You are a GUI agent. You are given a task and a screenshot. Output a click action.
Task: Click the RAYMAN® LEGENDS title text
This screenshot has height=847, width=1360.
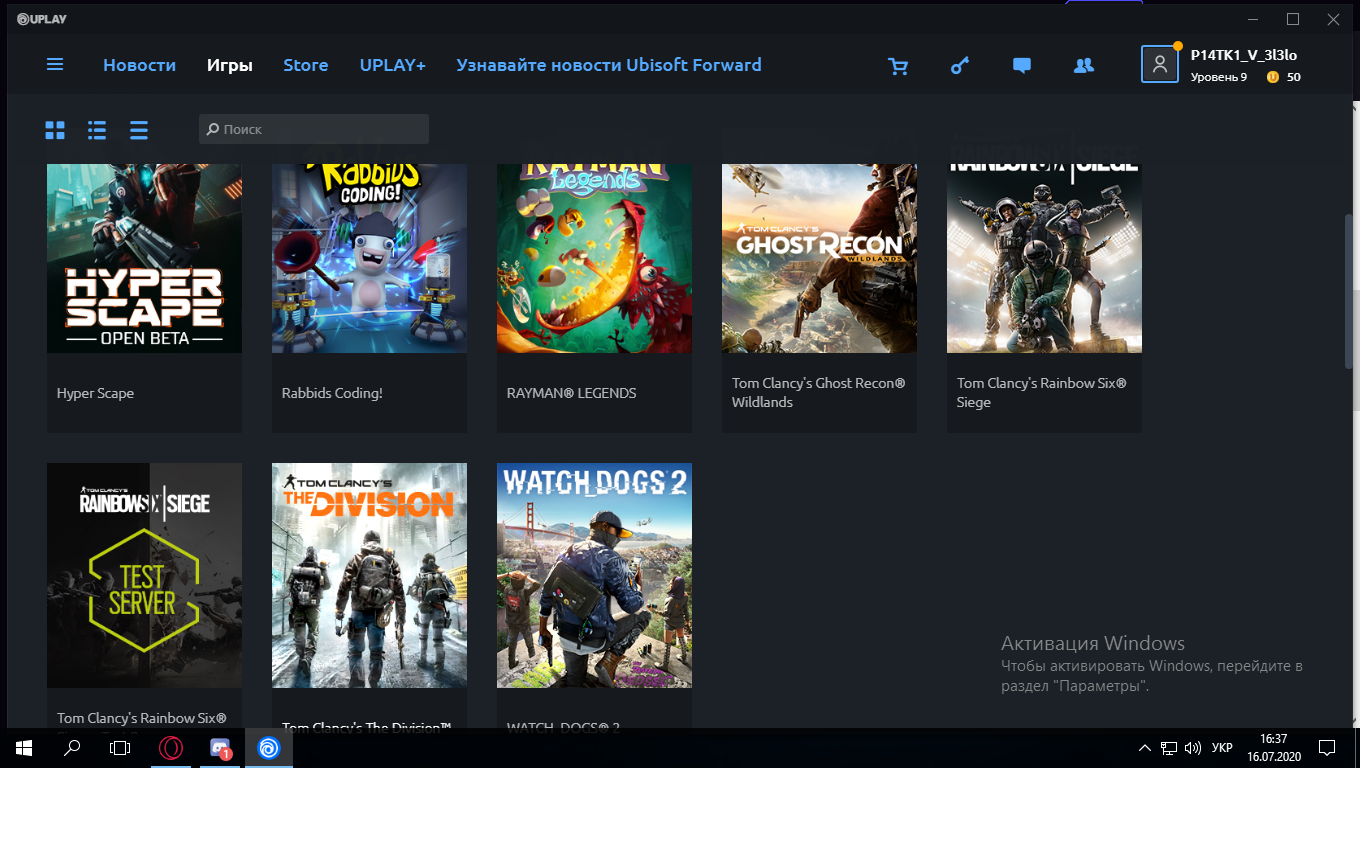click(571, 393)
